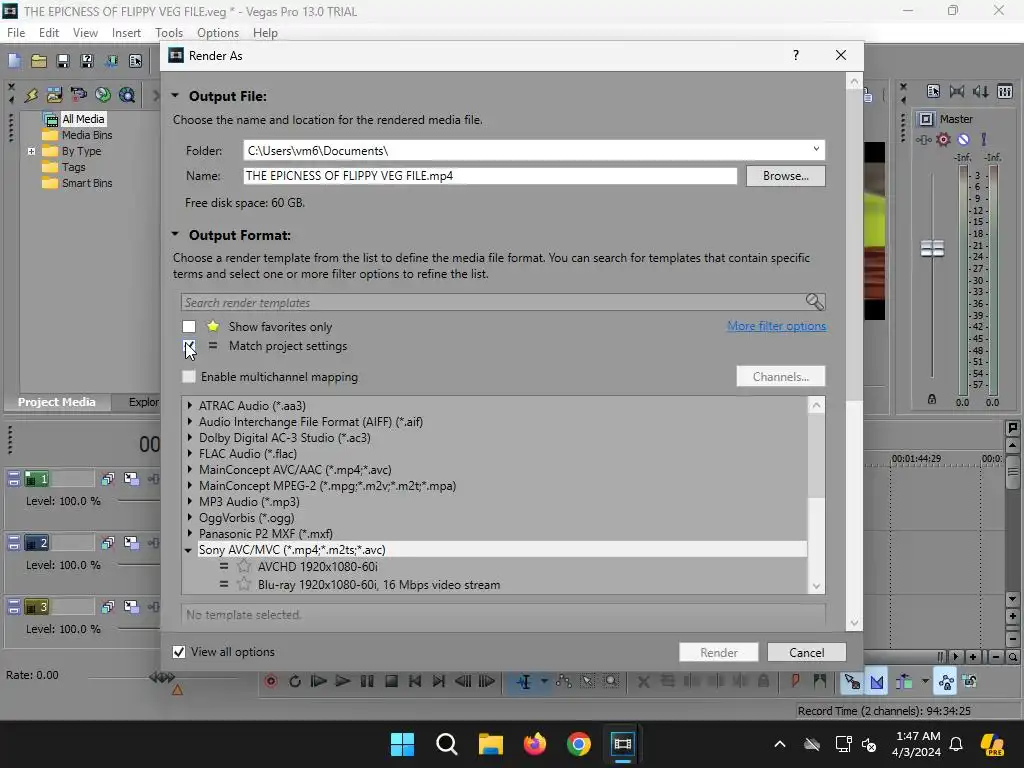Click the Master volume fader handle

[932, 248]
